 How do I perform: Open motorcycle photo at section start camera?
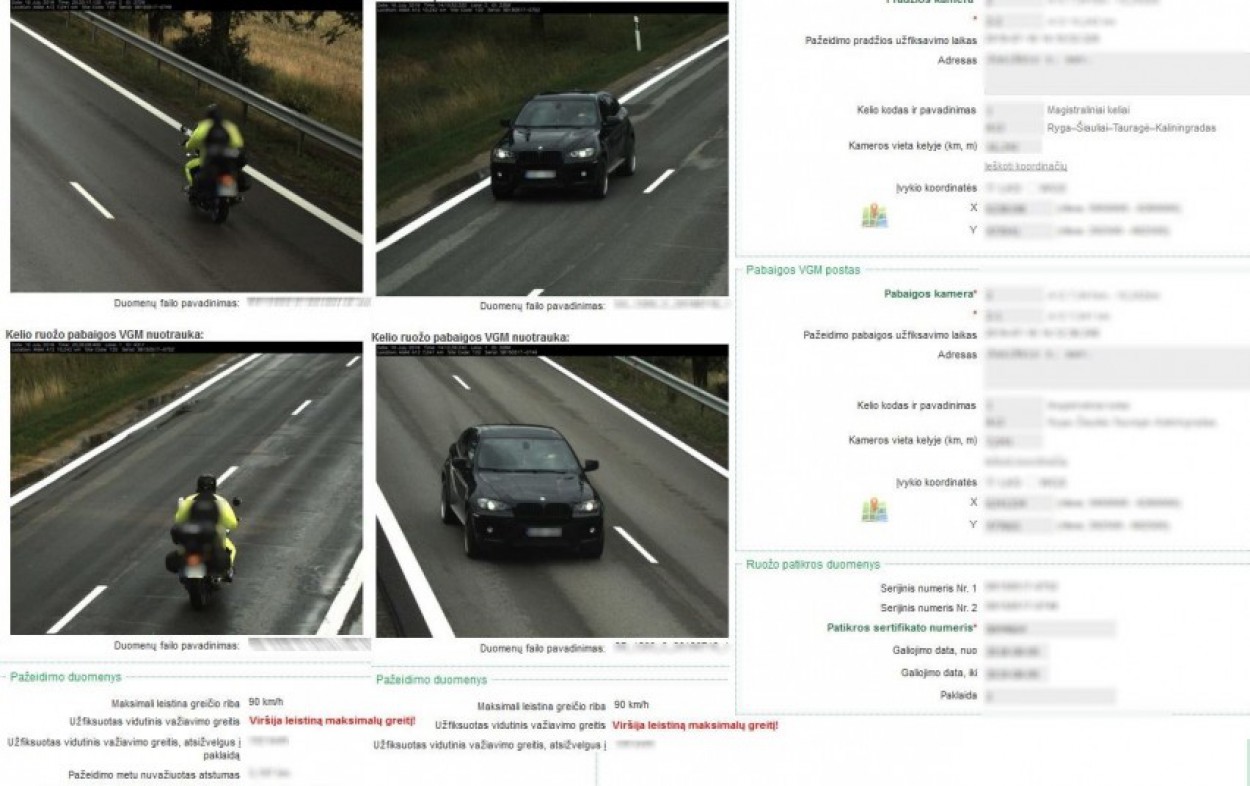point(186,150)
